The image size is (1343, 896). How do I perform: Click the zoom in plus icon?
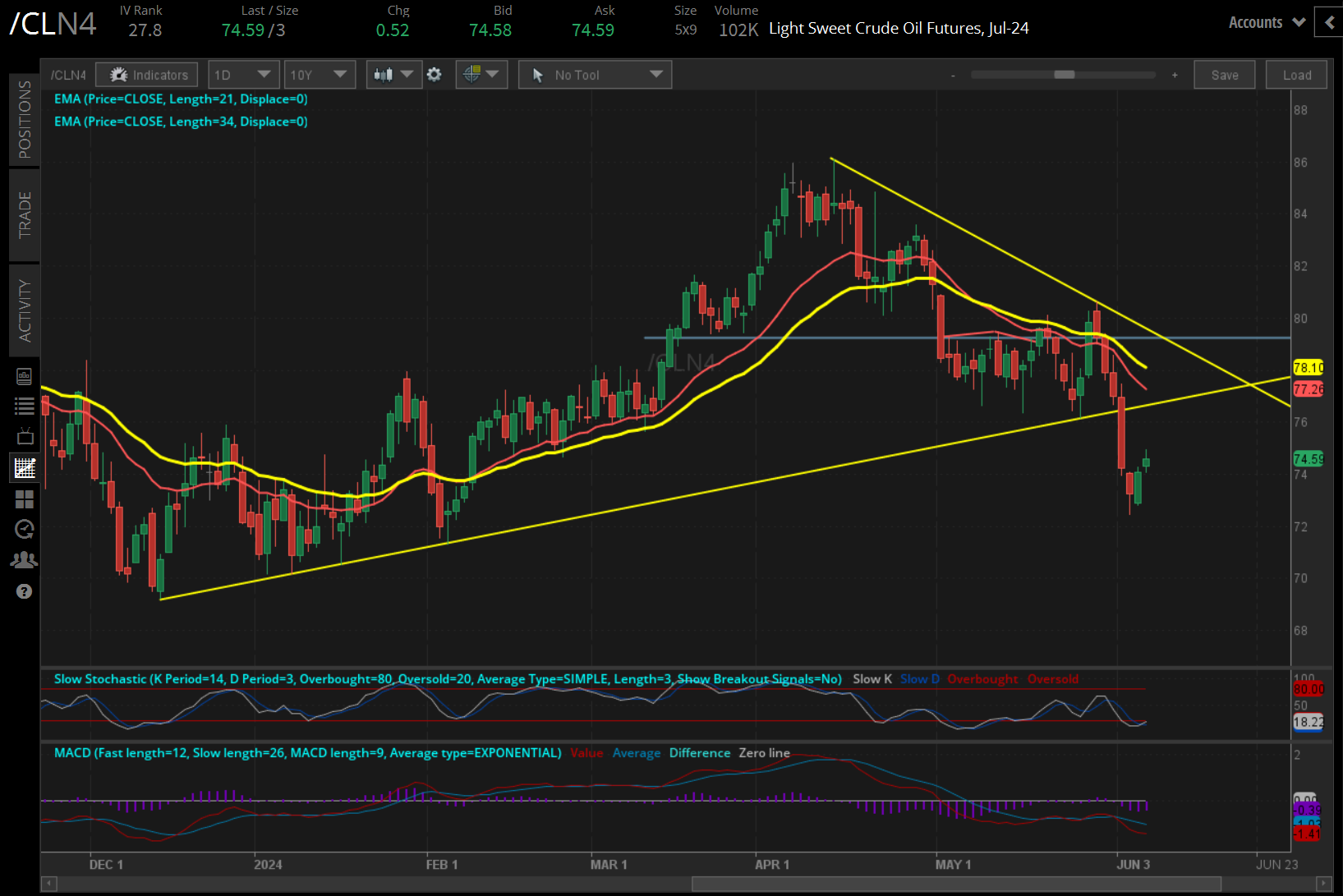pos(1175,75)
